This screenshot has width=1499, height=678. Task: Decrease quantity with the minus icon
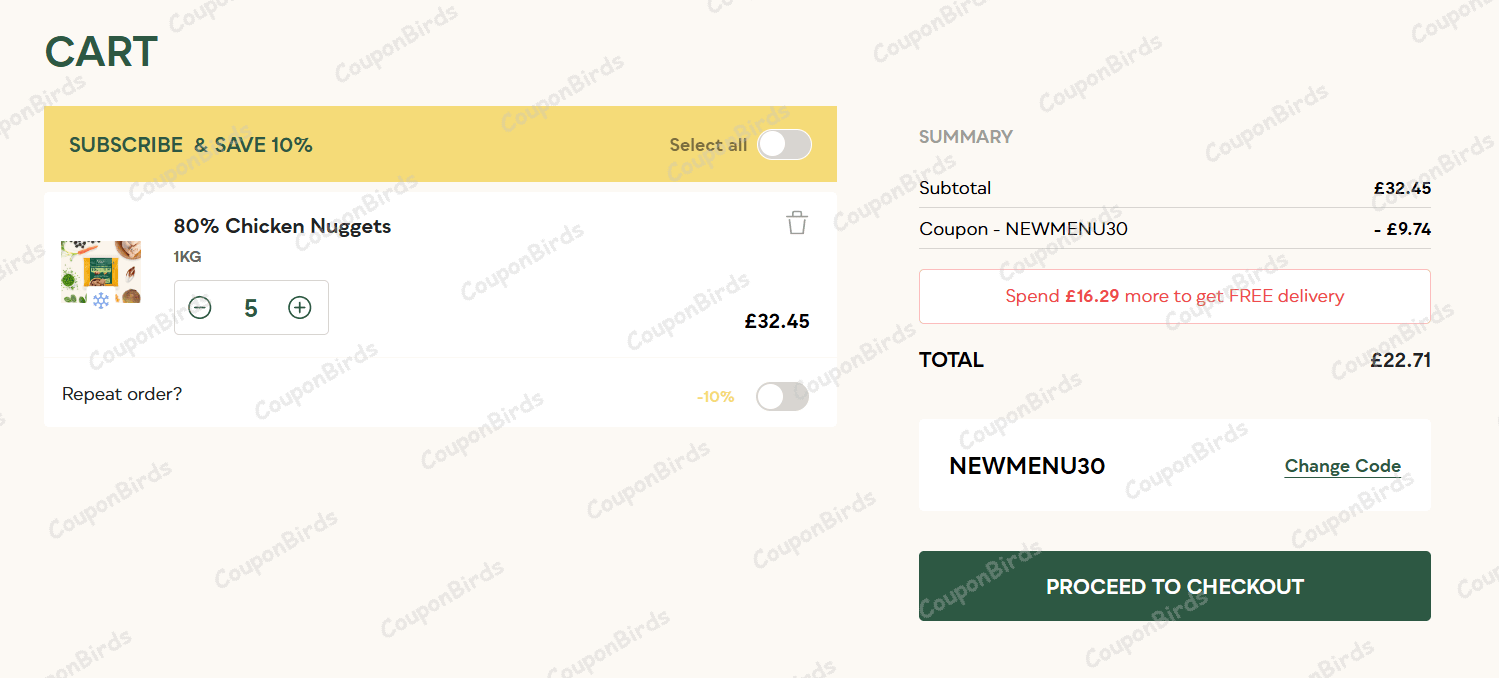(x=200, y=308)
